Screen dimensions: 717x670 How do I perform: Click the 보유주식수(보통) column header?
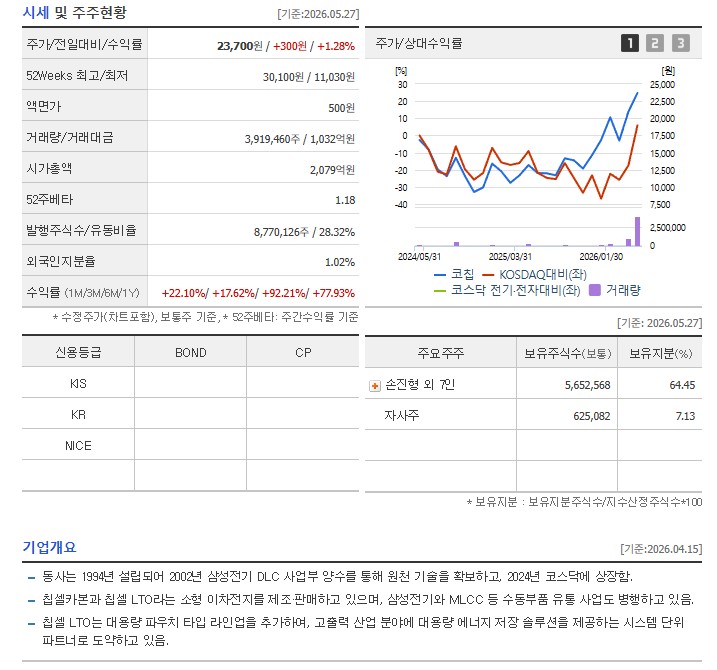click(567, 353)
